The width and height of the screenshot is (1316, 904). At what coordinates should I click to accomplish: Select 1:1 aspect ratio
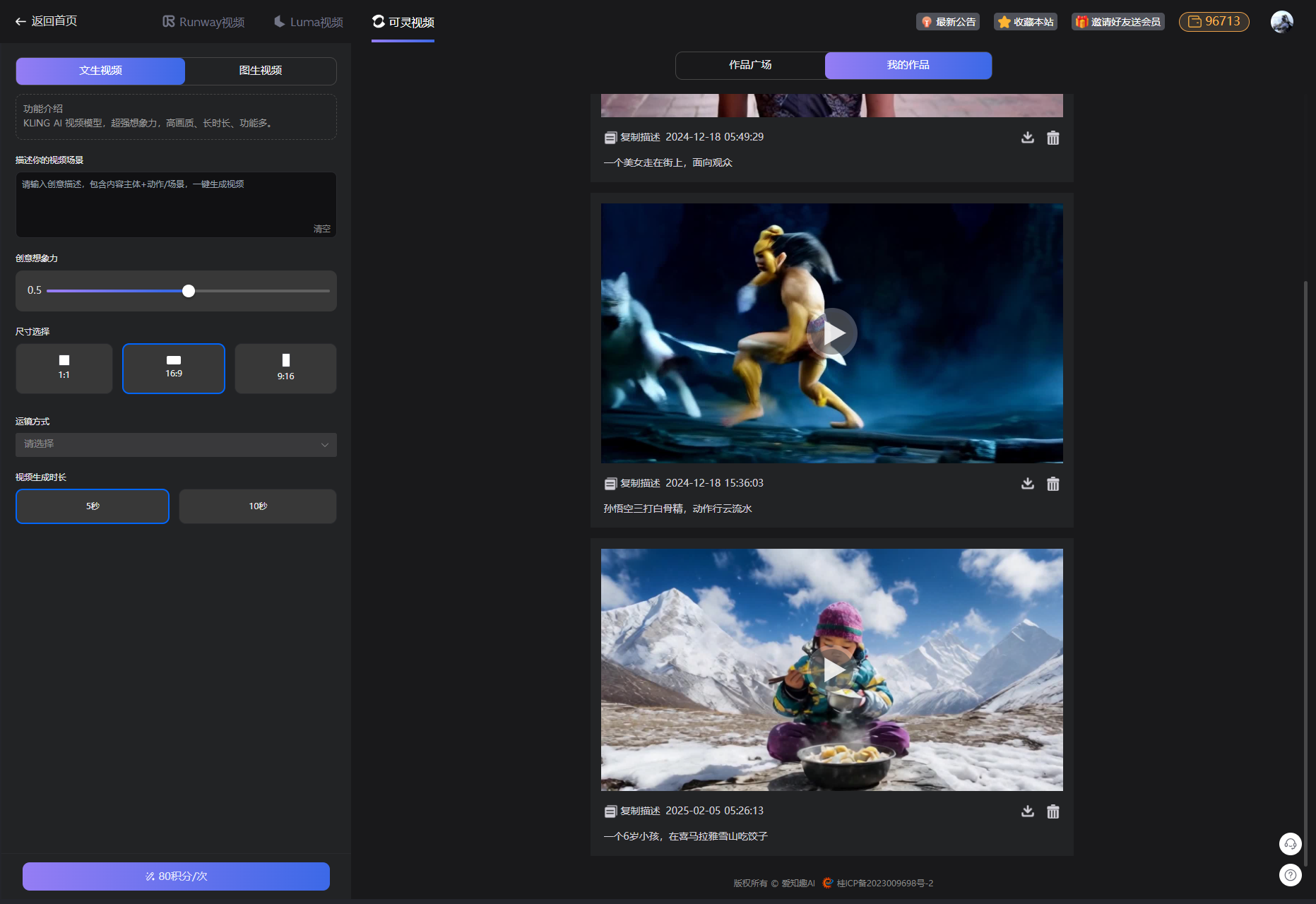pyautogui.click(x=64, y=369)
